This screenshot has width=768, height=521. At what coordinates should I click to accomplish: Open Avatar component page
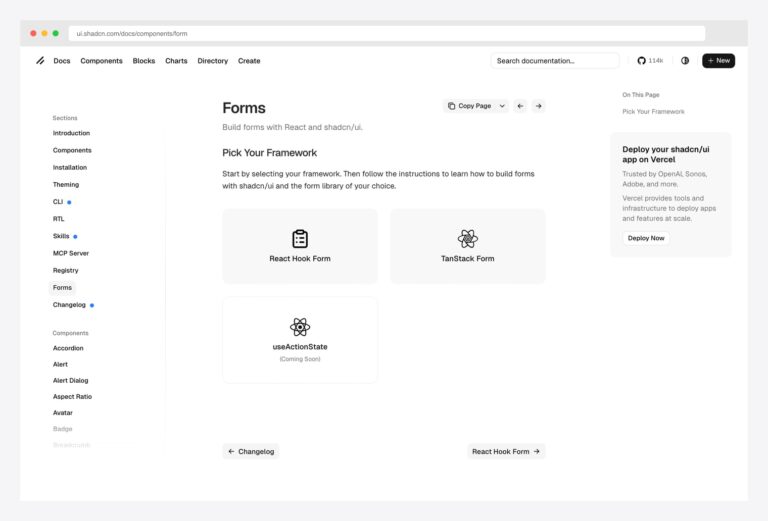pyautogui.click(x=62, y=413)
